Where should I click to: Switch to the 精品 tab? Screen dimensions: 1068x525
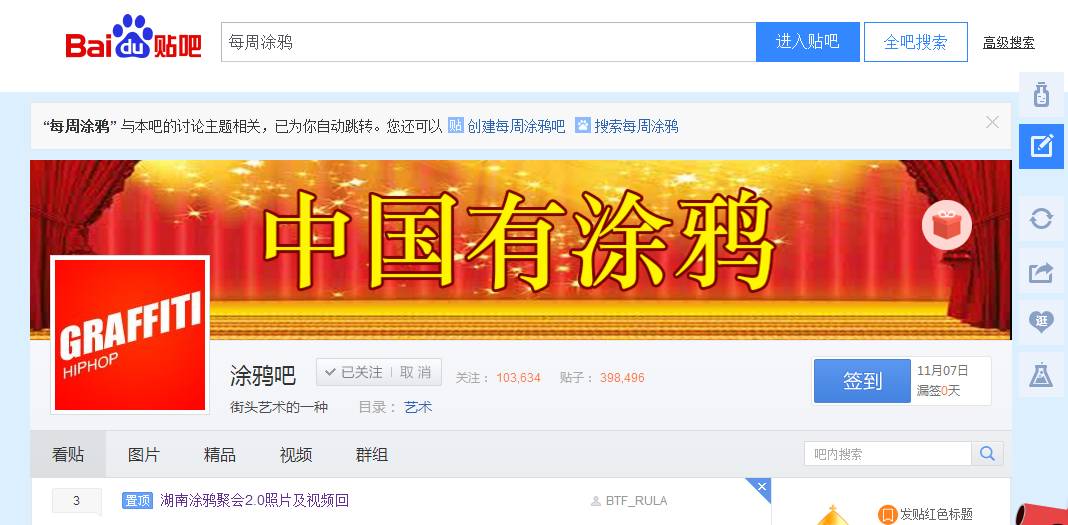(x=219, y=455)
